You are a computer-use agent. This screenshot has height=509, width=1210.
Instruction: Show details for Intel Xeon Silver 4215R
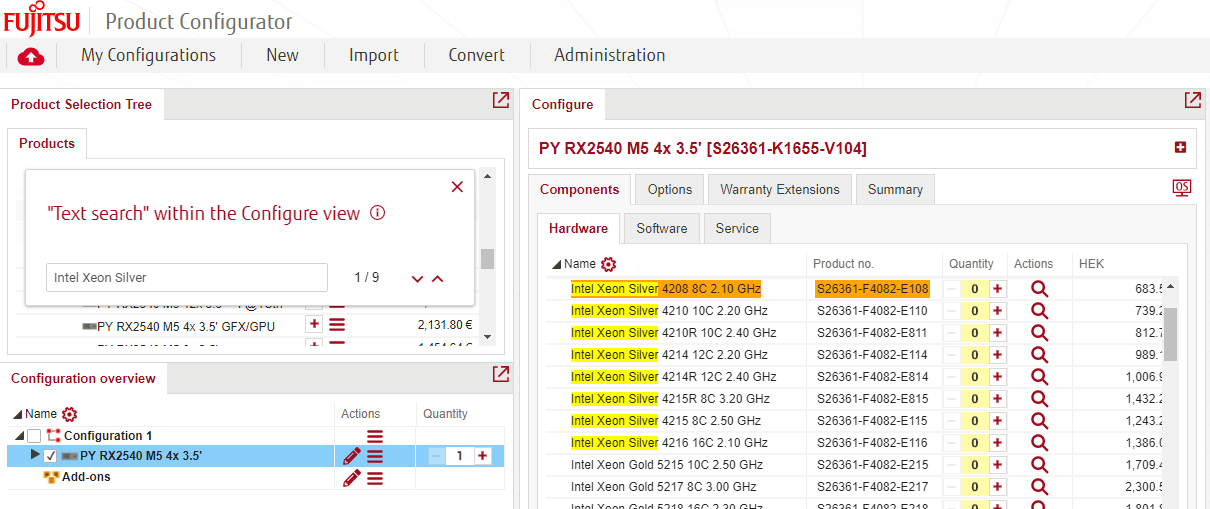1039,399
